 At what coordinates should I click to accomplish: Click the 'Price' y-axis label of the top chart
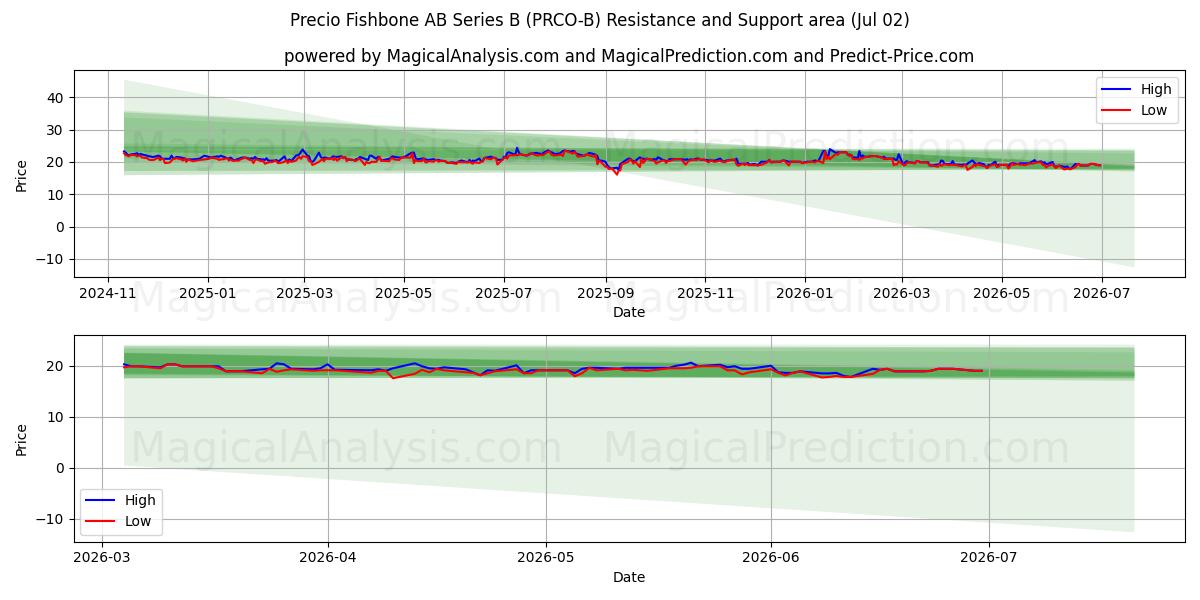22,174
